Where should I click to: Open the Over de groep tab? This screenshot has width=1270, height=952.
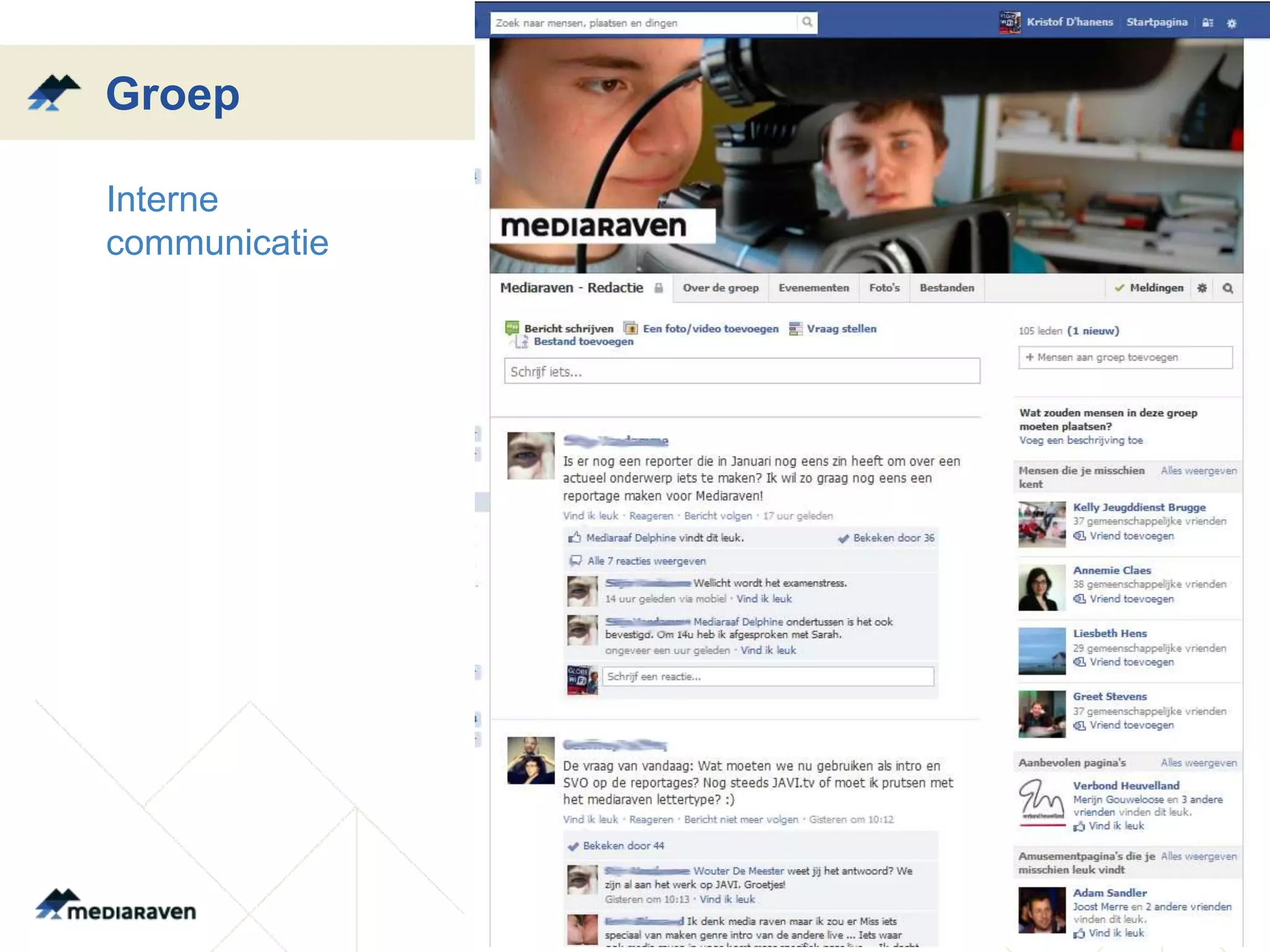[721, 288]
